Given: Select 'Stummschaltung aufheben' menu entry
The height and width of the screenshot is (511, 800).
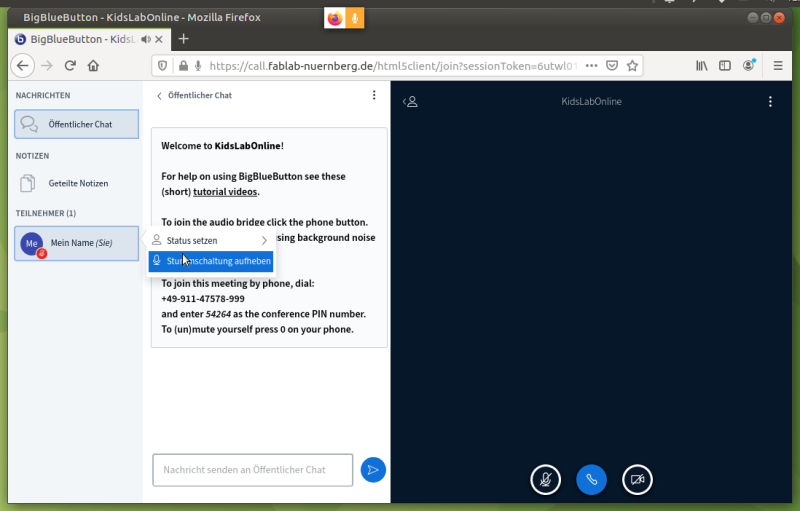Looking at the screenshot, I should click(210, 261).
